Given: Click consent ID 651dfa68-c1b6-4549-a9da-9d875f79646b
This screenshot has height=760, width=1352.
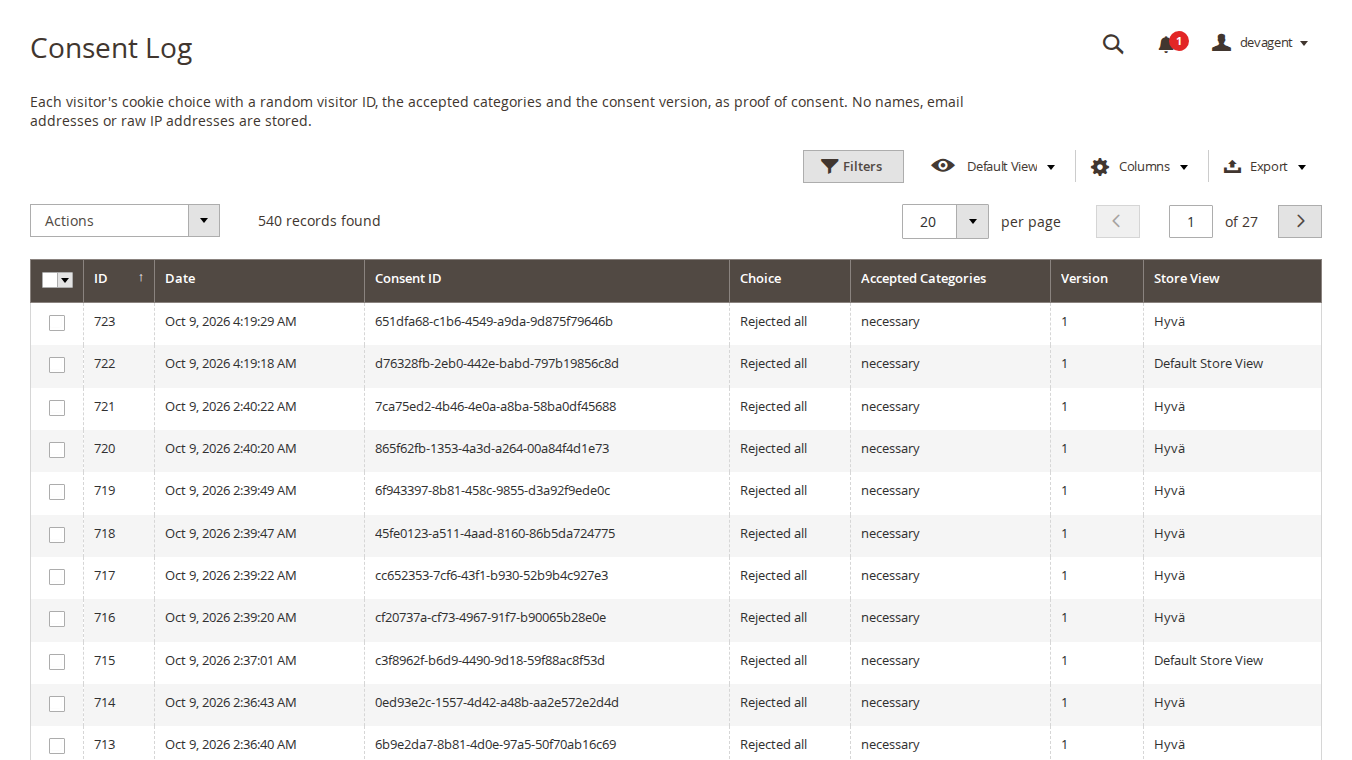Looking at the screenshot, I should click(x=494, y=322).
